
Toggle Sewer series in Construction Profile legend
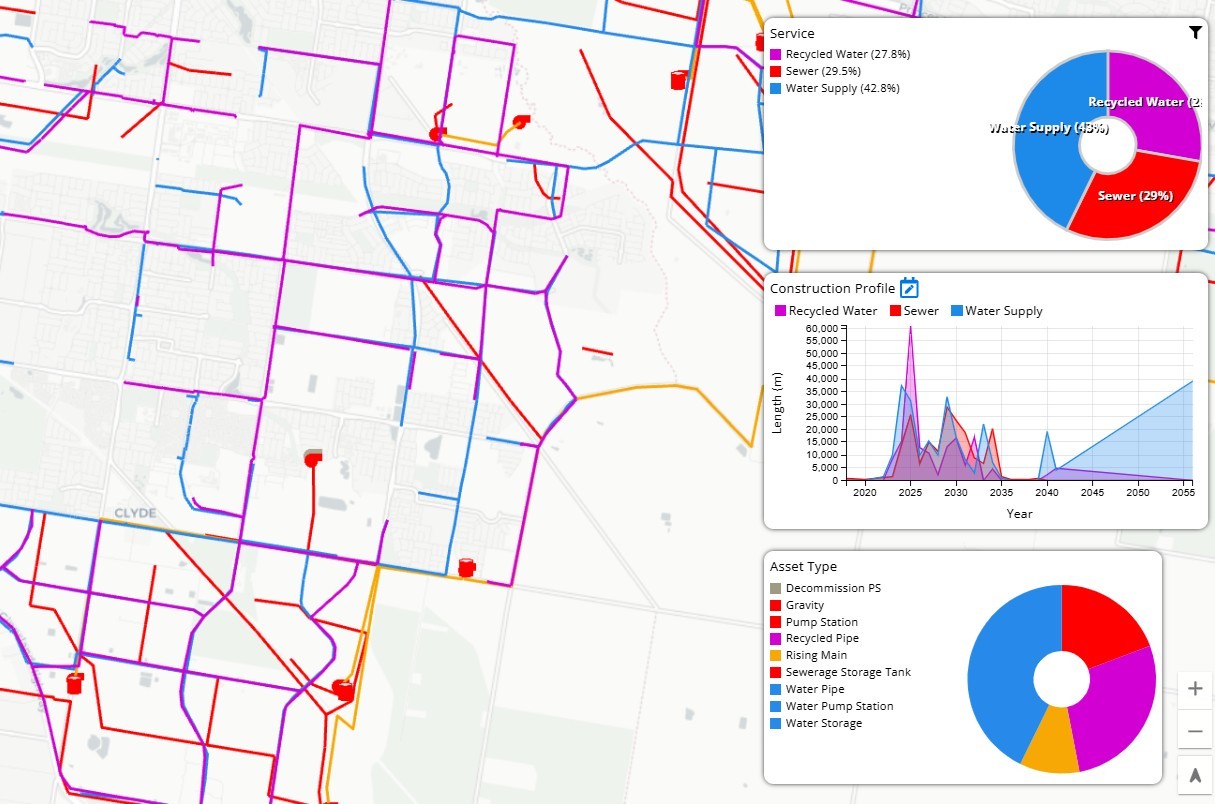tap(913, 311)
